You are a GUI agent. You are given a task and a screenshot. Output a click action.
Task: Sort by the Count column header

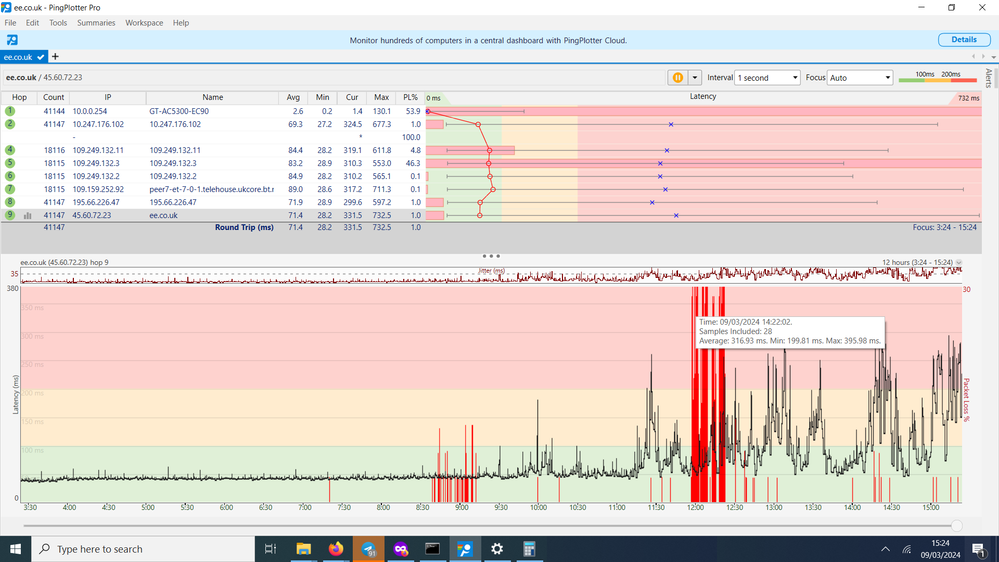coord(54,97)
